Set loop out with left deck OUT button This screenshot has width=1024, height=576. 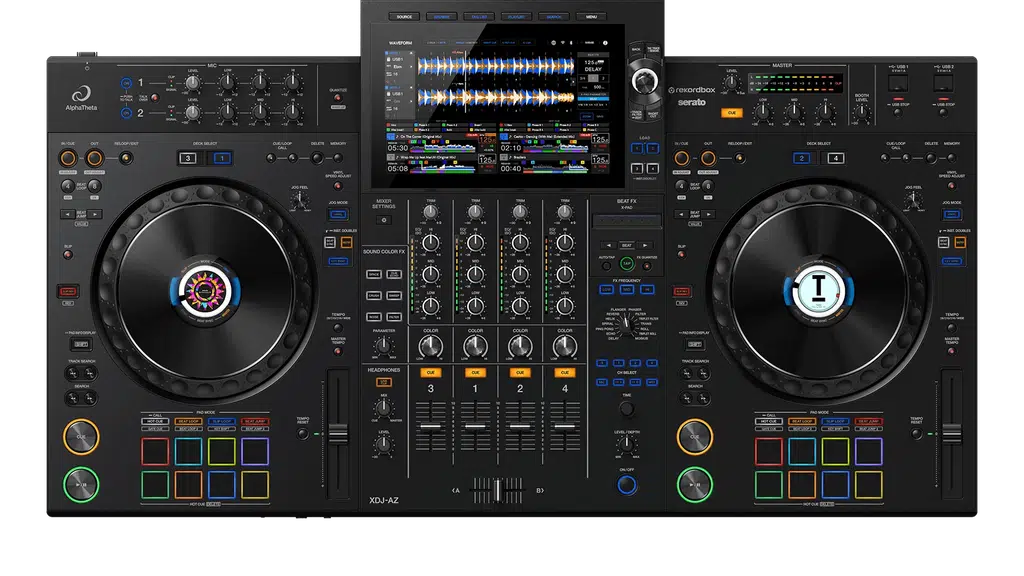point(95,158)
